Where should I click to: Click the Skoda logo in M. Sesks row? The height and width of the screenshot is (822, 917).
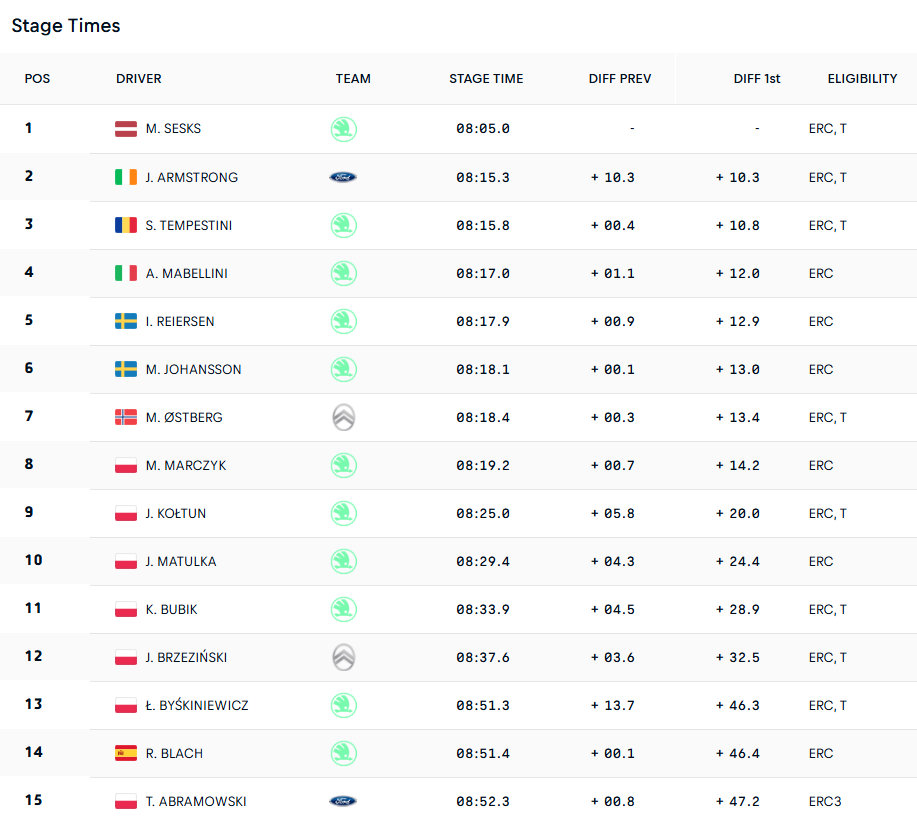pos(343,129)
